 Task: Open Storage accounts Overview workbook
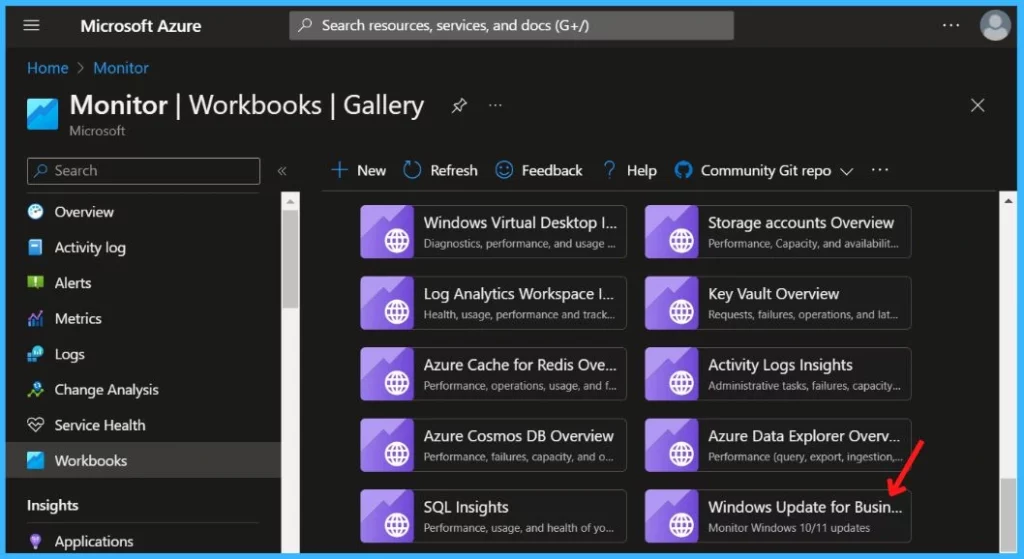pyautogui.click(x=778, y=232)
